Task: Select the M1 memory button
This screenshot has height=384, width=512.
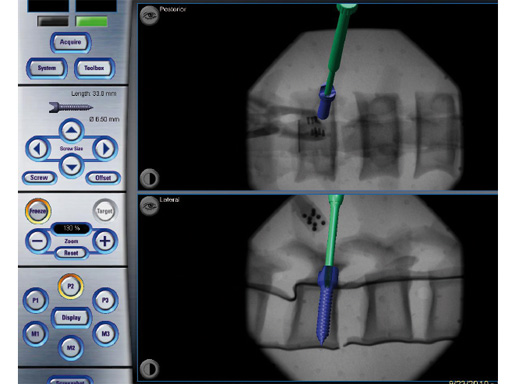Action: pos(36,333)
